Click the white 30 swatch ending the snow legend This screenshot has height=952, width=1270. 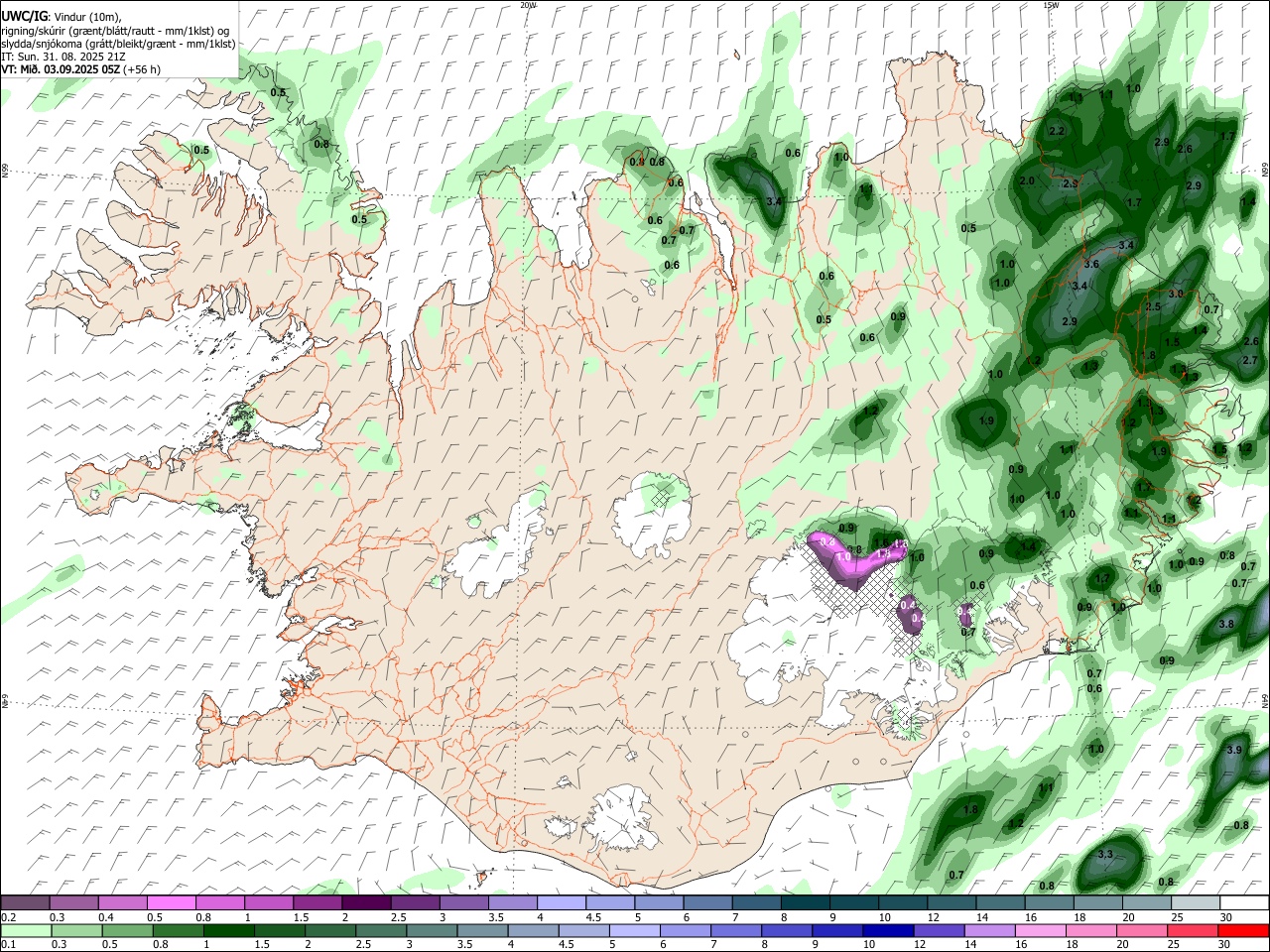coord(1244,903)
